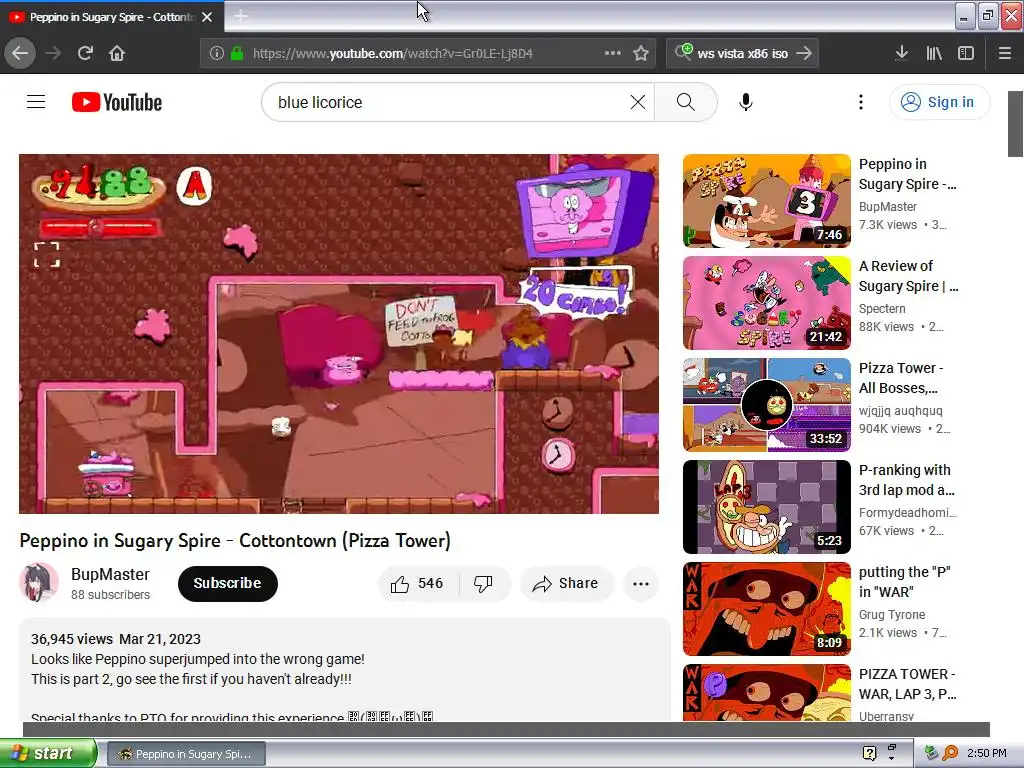
Task: Open putting the P in WAR video title
Action: click(904, 581)
